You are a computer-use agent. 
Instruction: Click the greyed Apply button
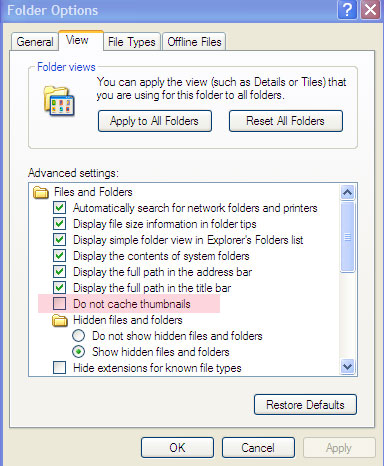click(339, 448)
